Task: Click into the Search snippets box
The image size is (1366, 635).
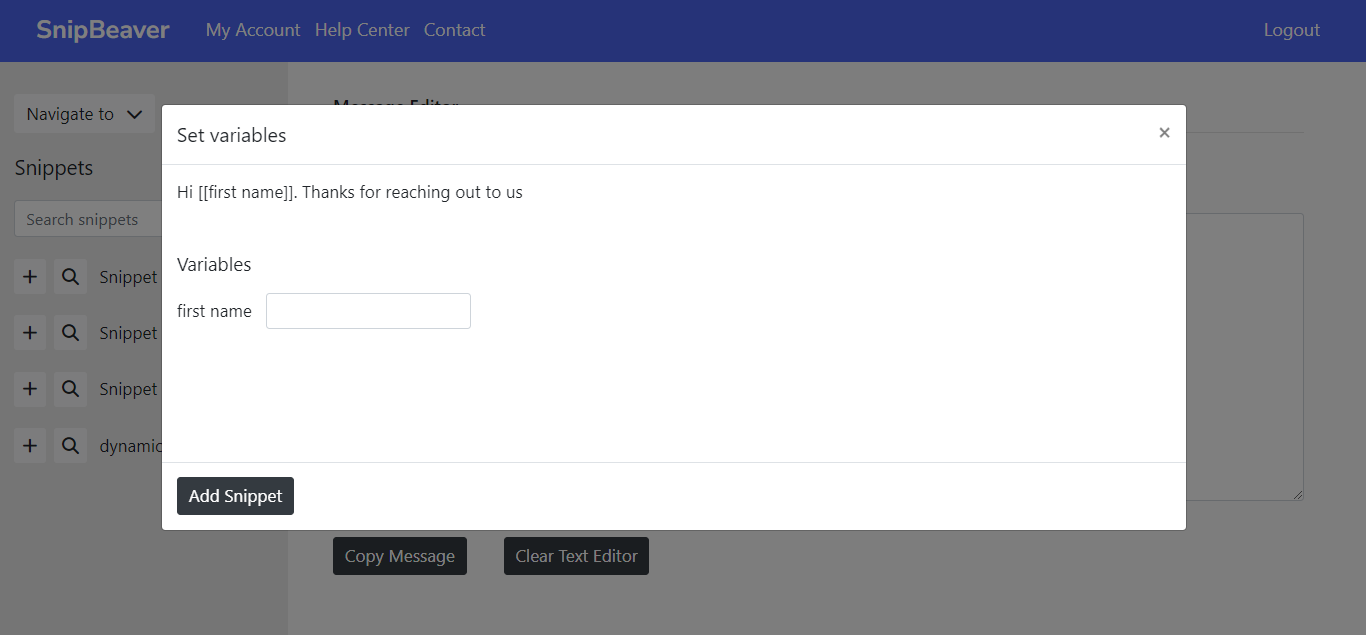Action: coord(88,220)
